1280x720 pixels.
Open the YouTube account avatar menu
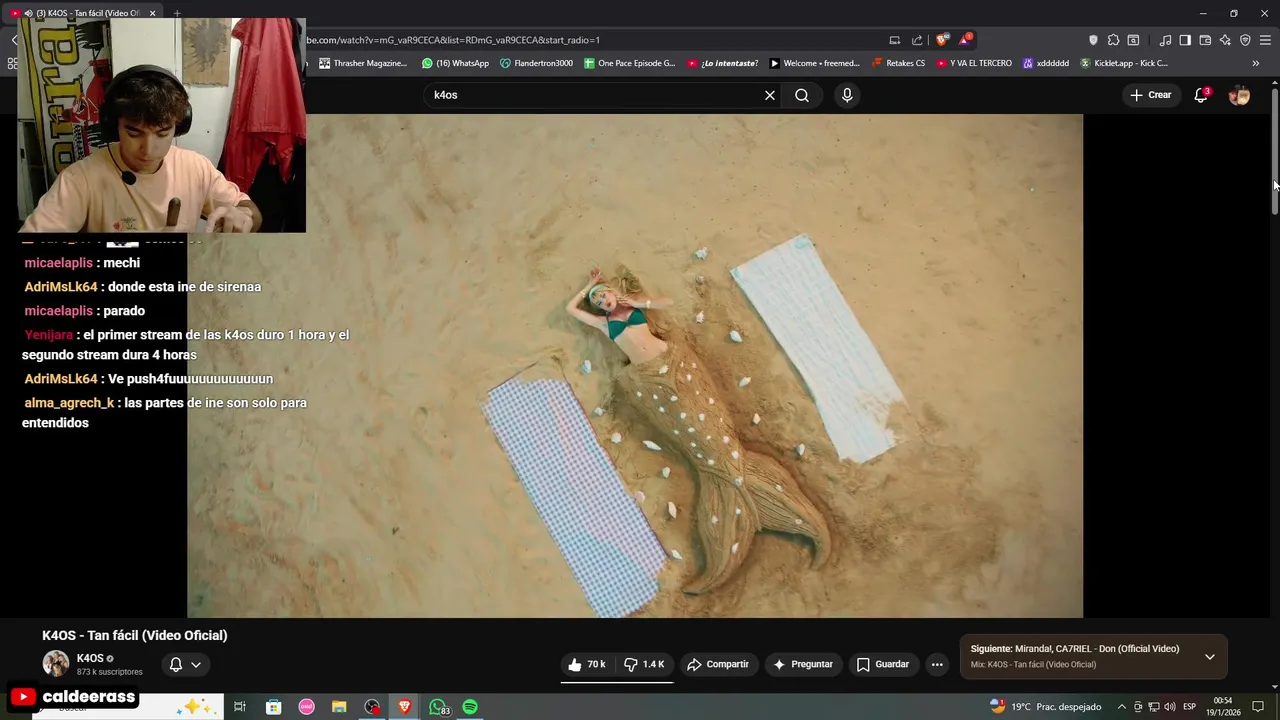[1239, 95]
